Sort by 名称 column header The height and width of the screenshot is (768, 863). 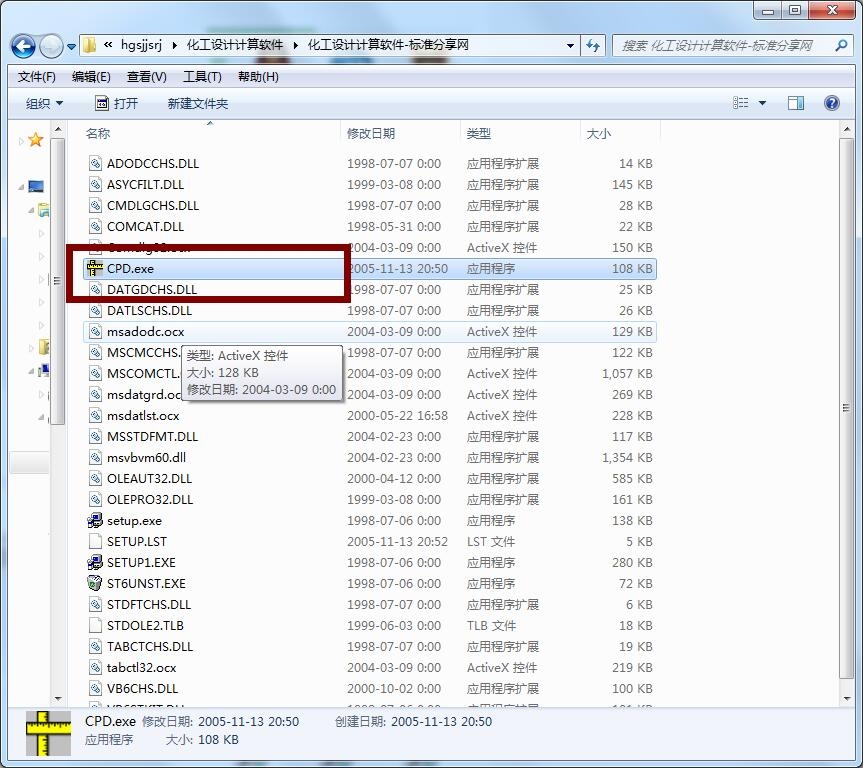point(98,133)
